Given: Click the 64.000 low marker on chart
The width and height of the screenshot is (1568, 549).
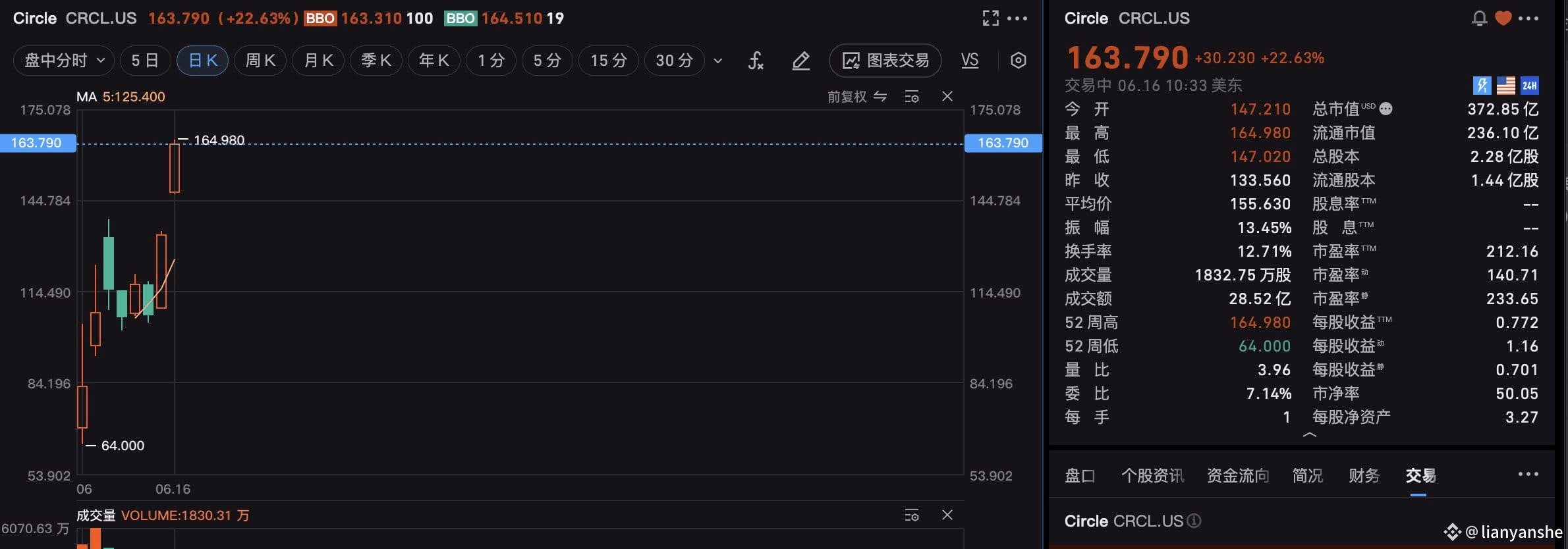Looking at the screenshot, I should (123, 446).
